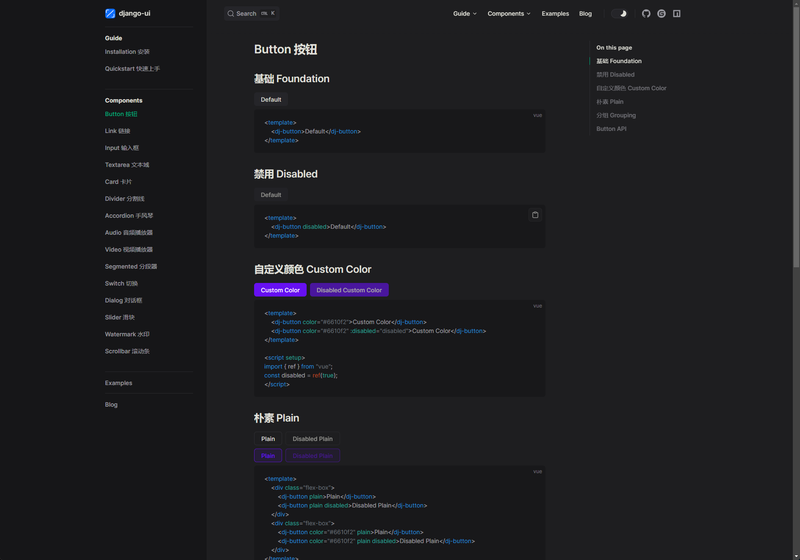The height and width of the screenshot is (560, 800).
Task: Open Quickstart 快速上手 guide page
Action: (x=132, y=69)
